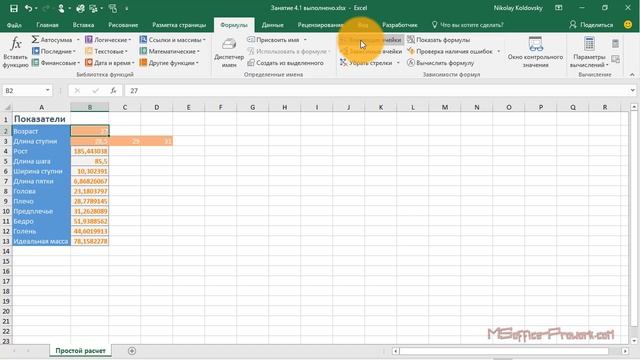Click Зависимые ячейки trace dependents
Screen dimensions: 640x360
[x=371, y=51]
